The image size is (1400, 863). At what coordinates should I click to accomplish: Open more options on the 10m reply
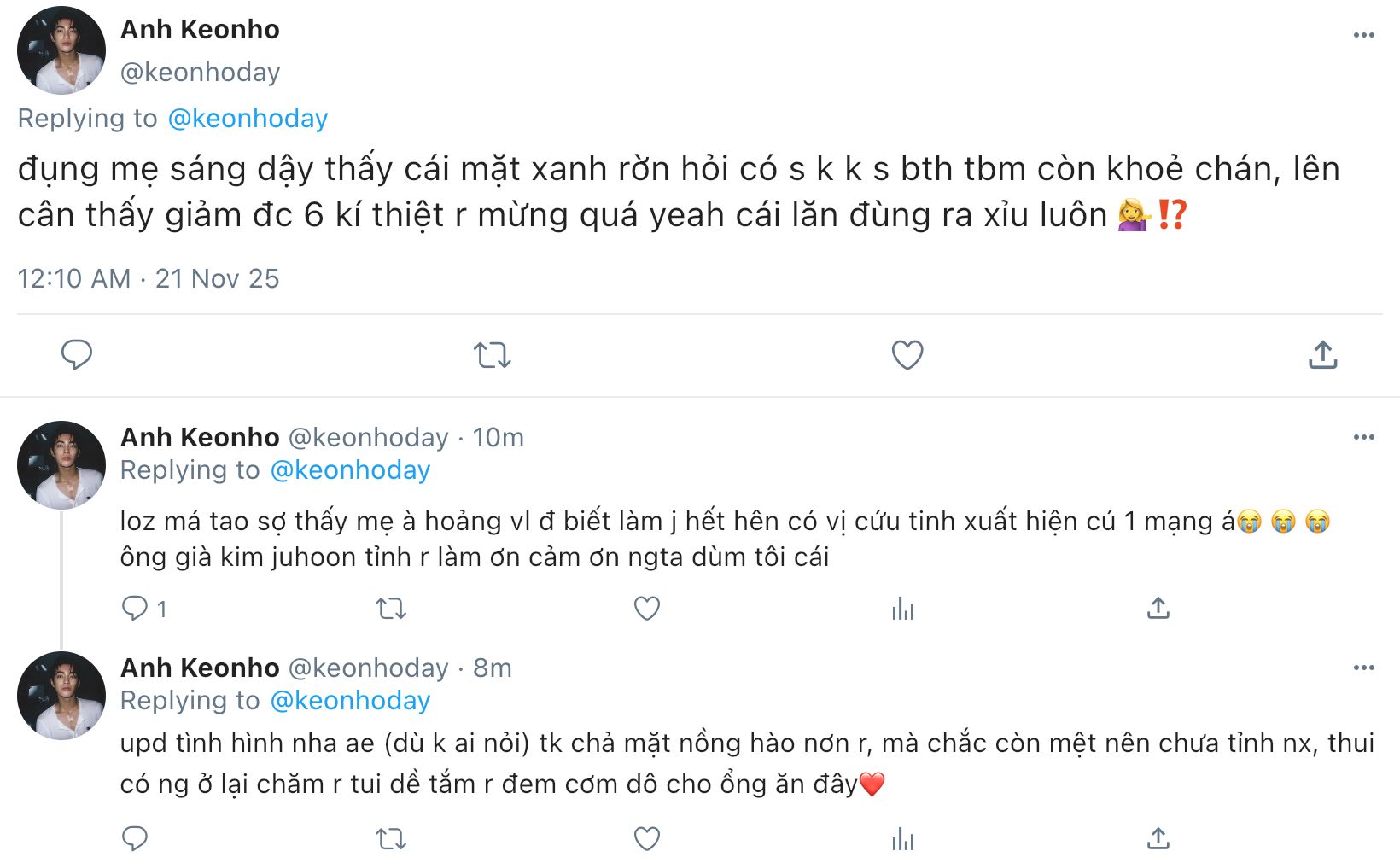(1363, 437)
